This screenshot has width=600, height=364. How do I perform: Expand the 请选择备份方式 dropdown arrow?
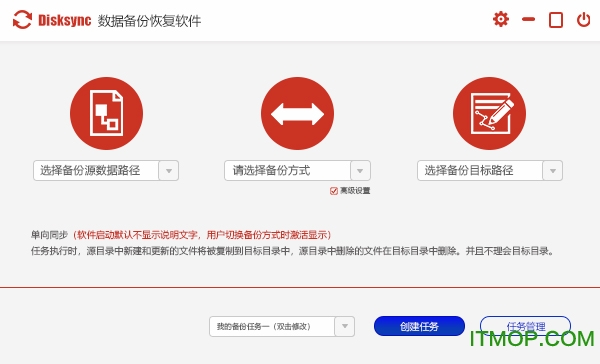pyautogui.click(x=360, y=171)
